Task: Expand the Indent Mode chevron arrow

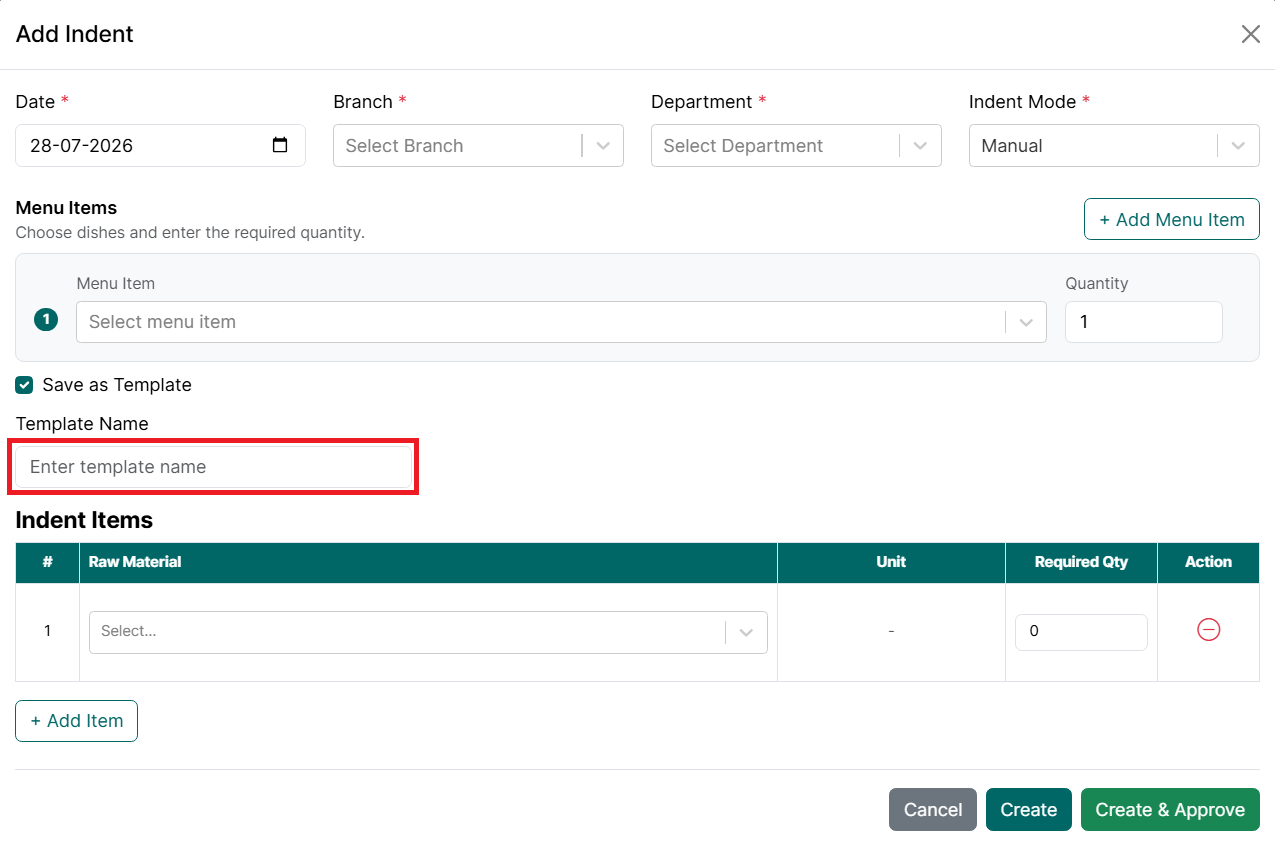Action: [x=1239, y=146]
